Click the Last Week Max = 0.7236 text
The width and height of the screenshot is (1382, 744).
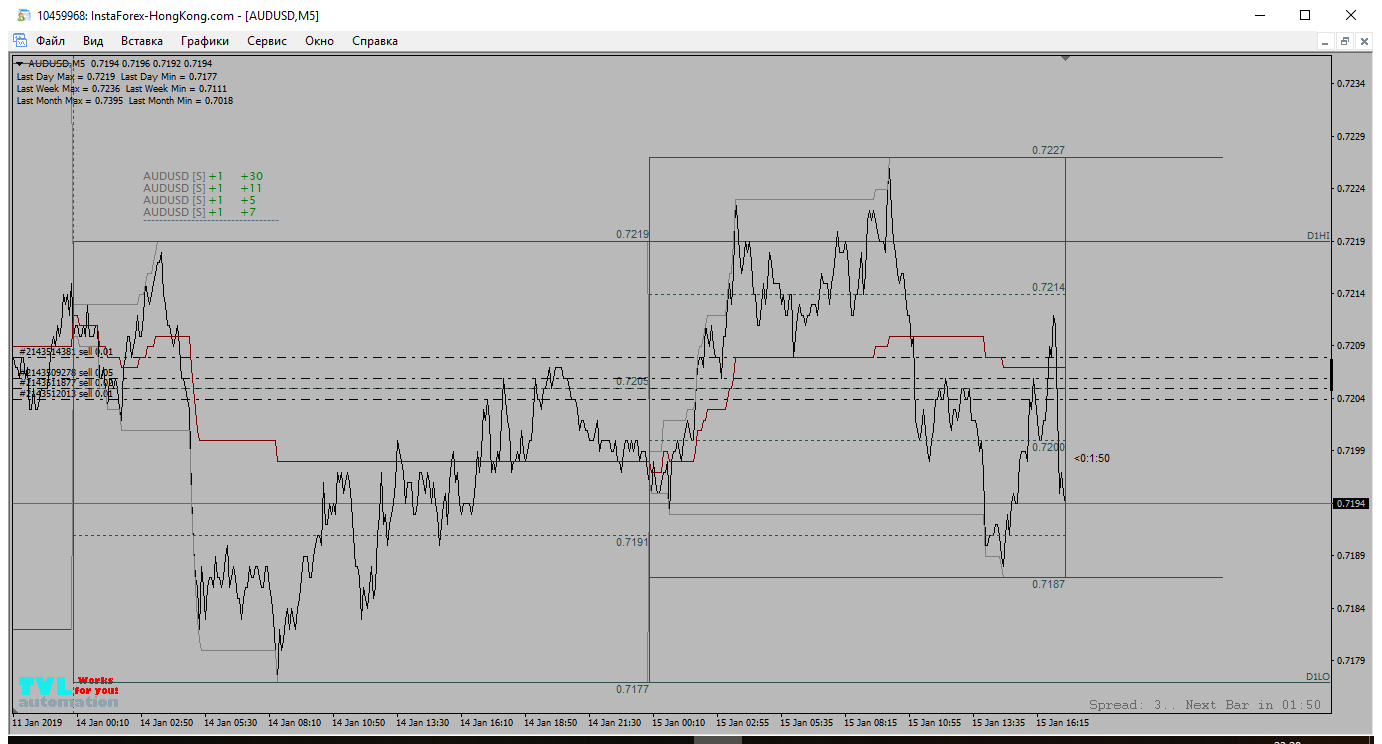coord(68,88)
